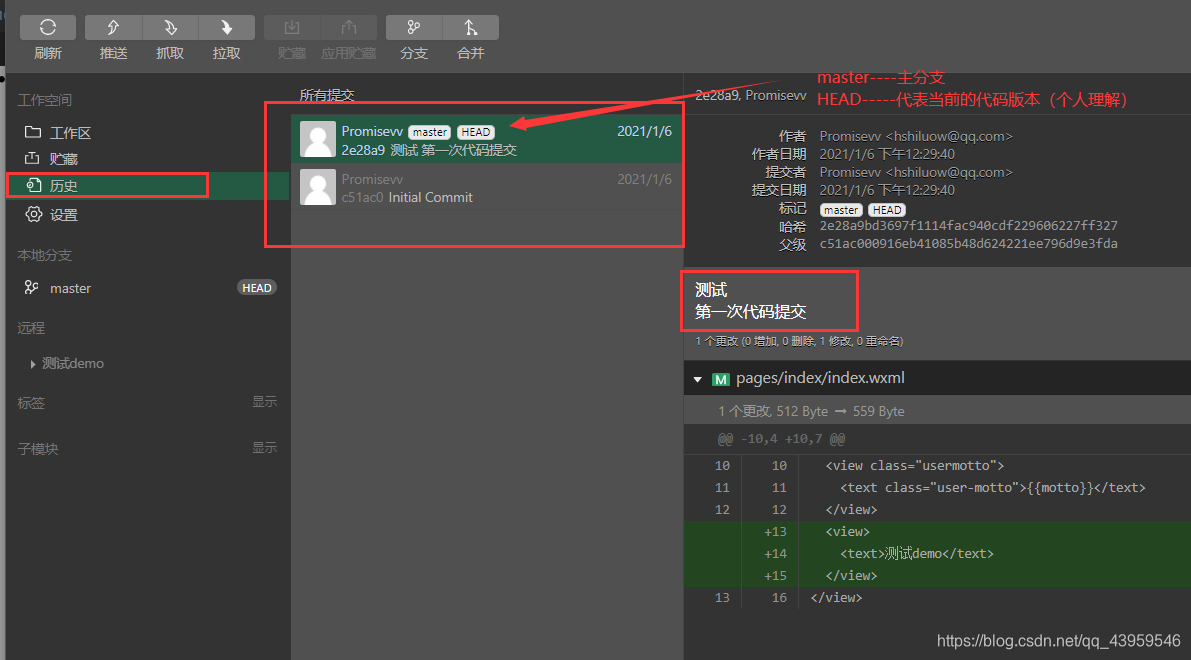The width and height of the screenshot is (1191, 660).
Task: Open the sidebar 贮藏 stash icon
Action: 33,158
